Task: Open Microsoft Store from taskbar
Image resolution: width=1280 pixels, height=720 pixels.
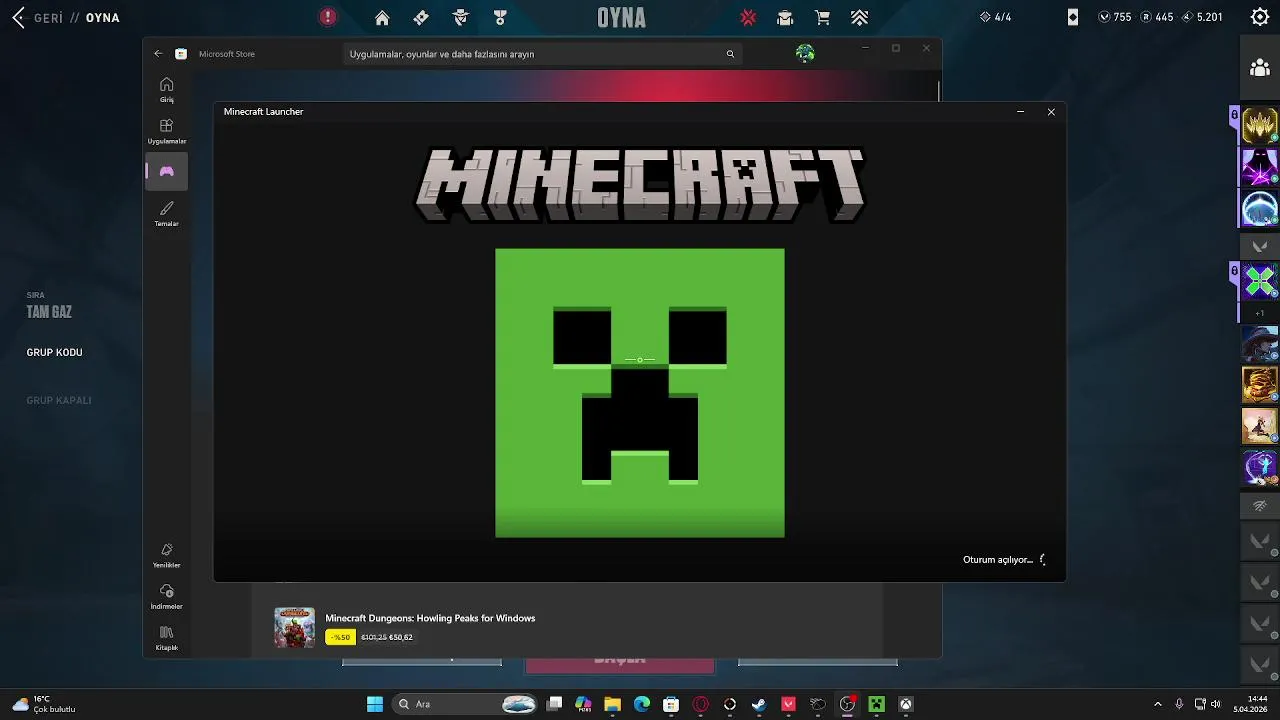Action: coord(671,704)
